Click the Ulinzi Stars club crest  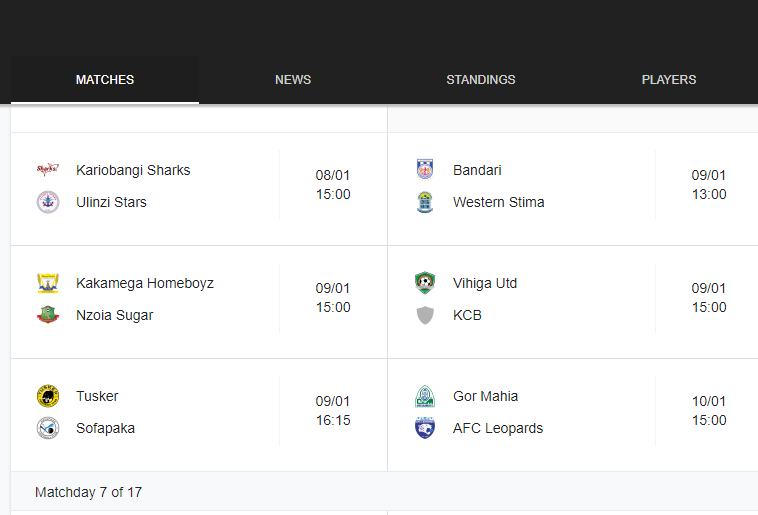[x=48, y=202]
